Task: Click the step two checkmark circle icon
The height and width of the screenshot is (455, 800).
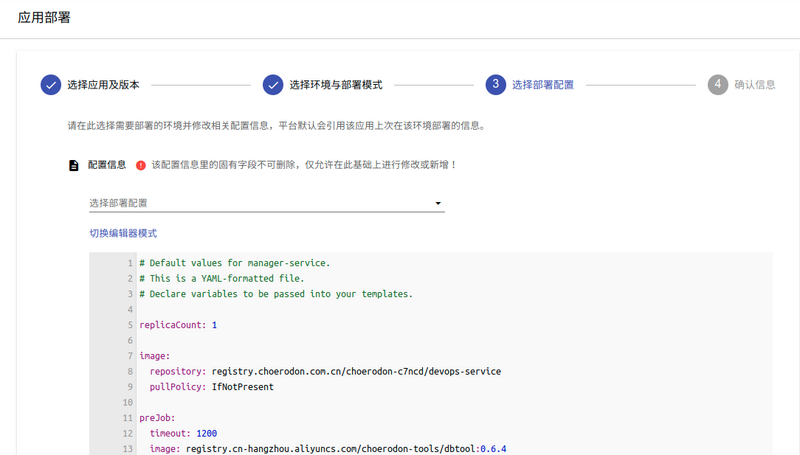Action: pyautogui.click(x=273, y=85)
